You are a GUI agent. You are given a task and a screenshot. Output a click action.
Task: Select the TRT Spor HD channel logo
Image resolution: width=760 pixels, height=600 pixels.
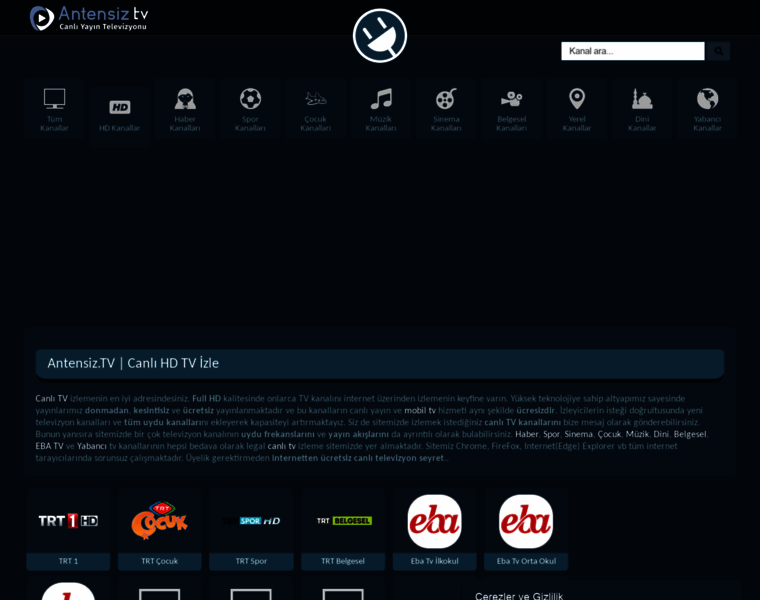251,521
